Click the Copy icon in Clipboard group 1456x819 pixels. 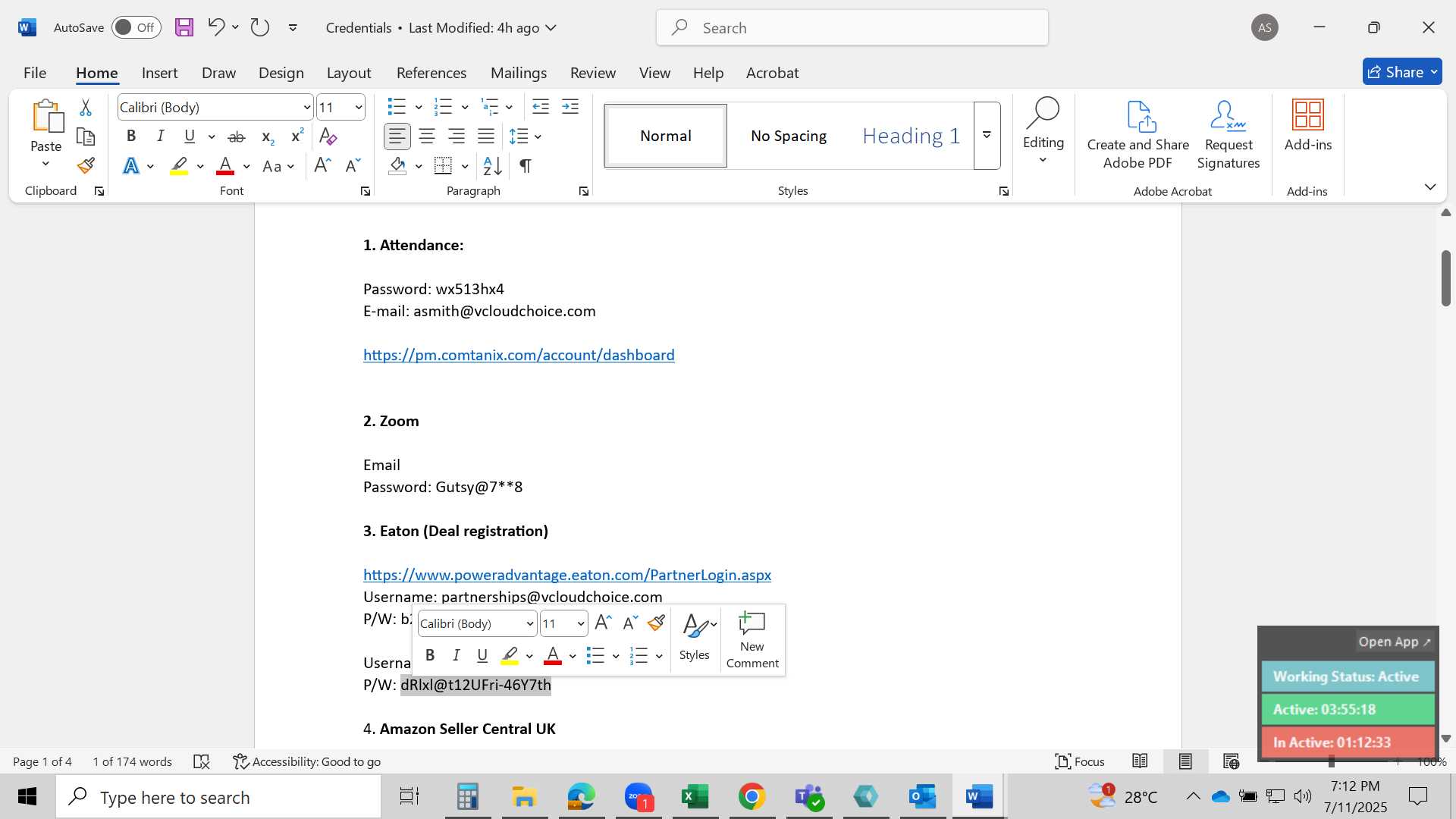tap(86, 137)
